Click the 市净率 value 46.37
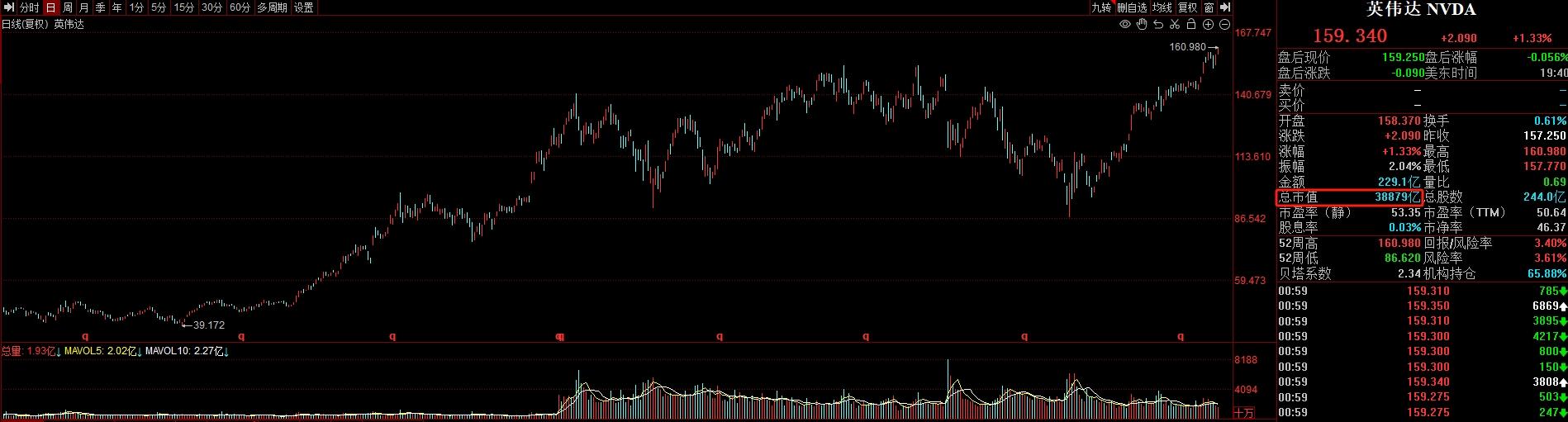This screenshot has width=1568, height=422. click(1551, 227)
